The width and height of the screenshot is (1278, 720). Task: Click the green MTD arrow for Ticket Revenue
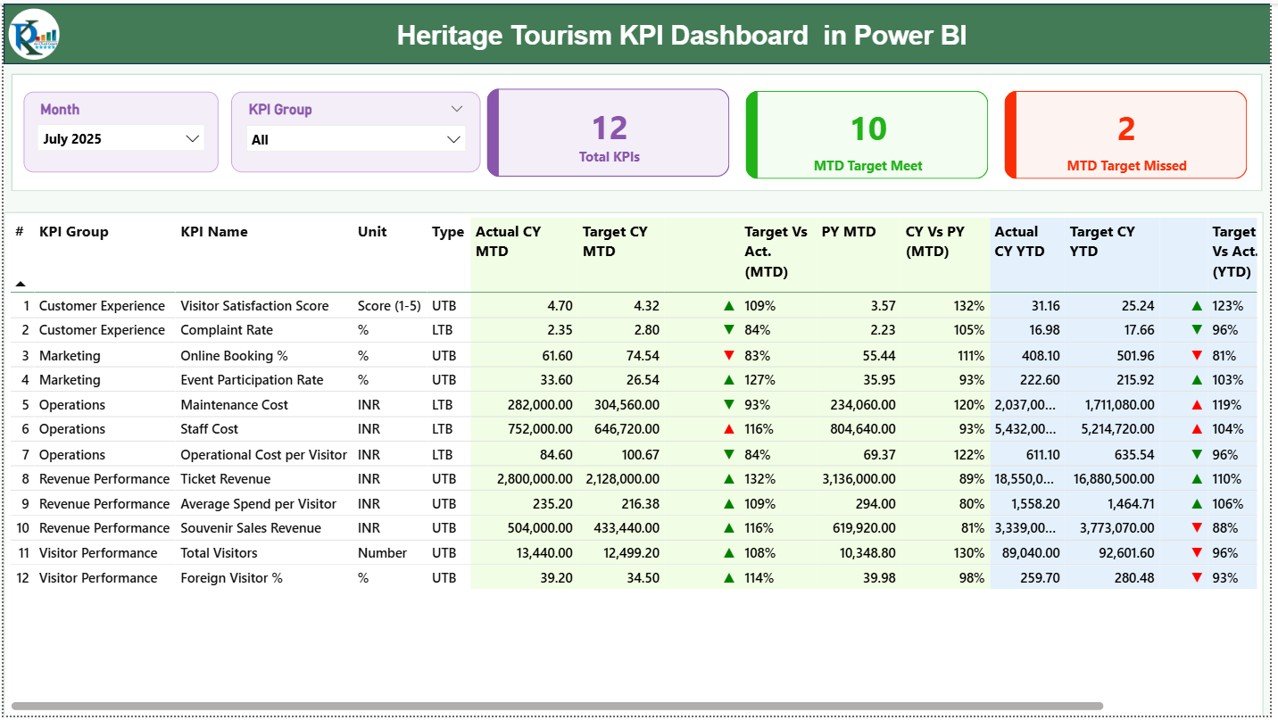pyautogui.click(x=729, y=479)
